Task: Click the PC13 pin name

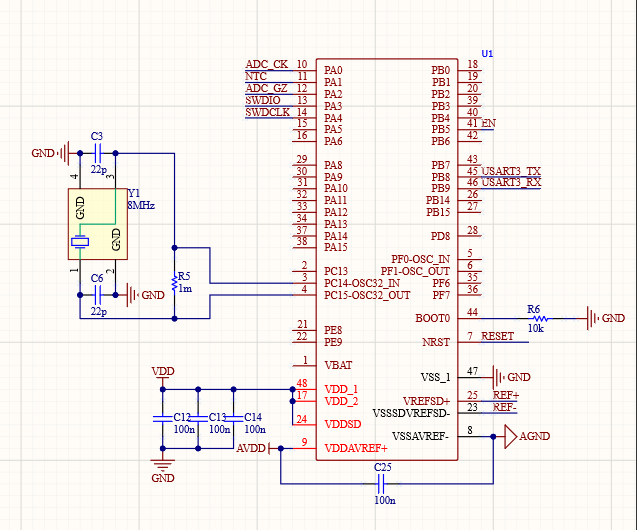Action: click(336, 271)
